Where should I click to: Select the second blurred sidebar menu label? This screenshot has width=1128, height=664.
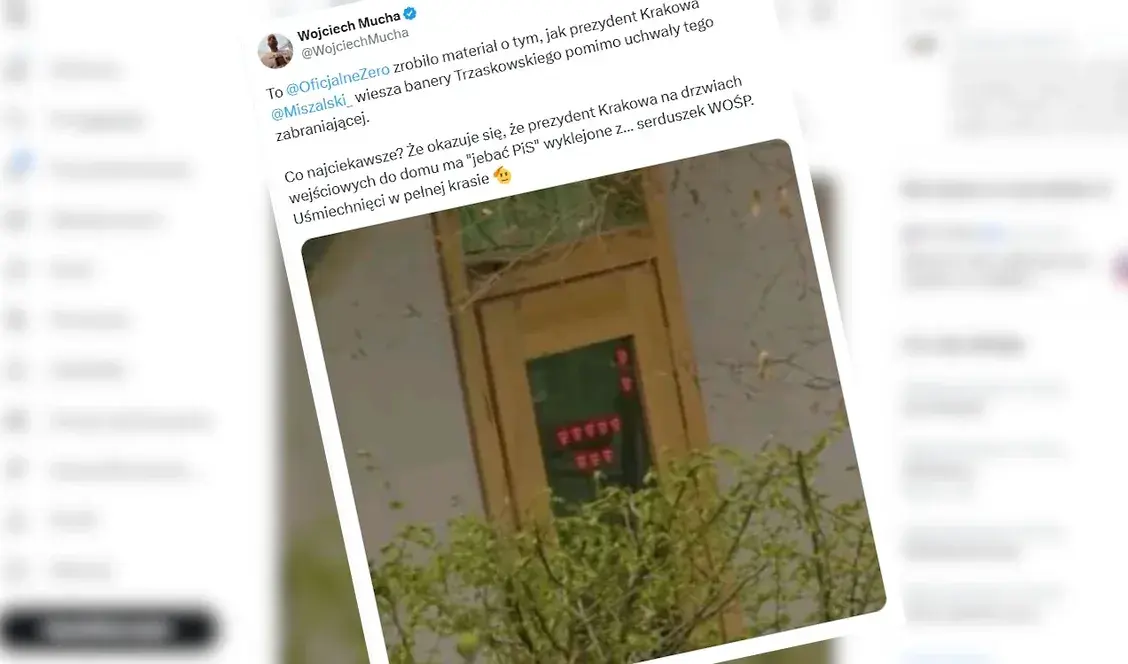96,119
